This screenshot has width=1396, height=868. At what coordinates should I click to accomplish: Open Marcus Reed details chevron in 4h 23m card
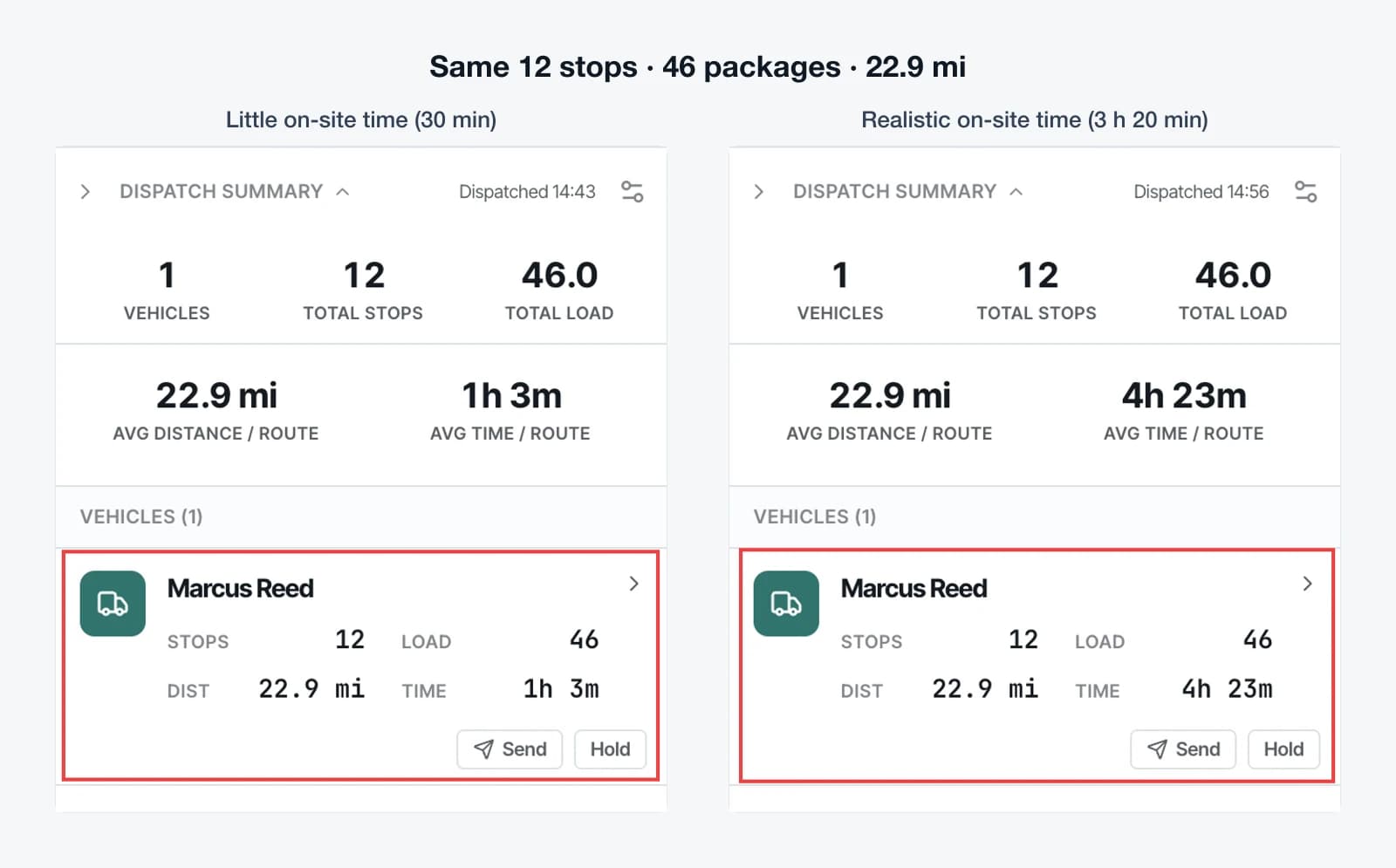pyautogui.click(x=1308, y=584)
